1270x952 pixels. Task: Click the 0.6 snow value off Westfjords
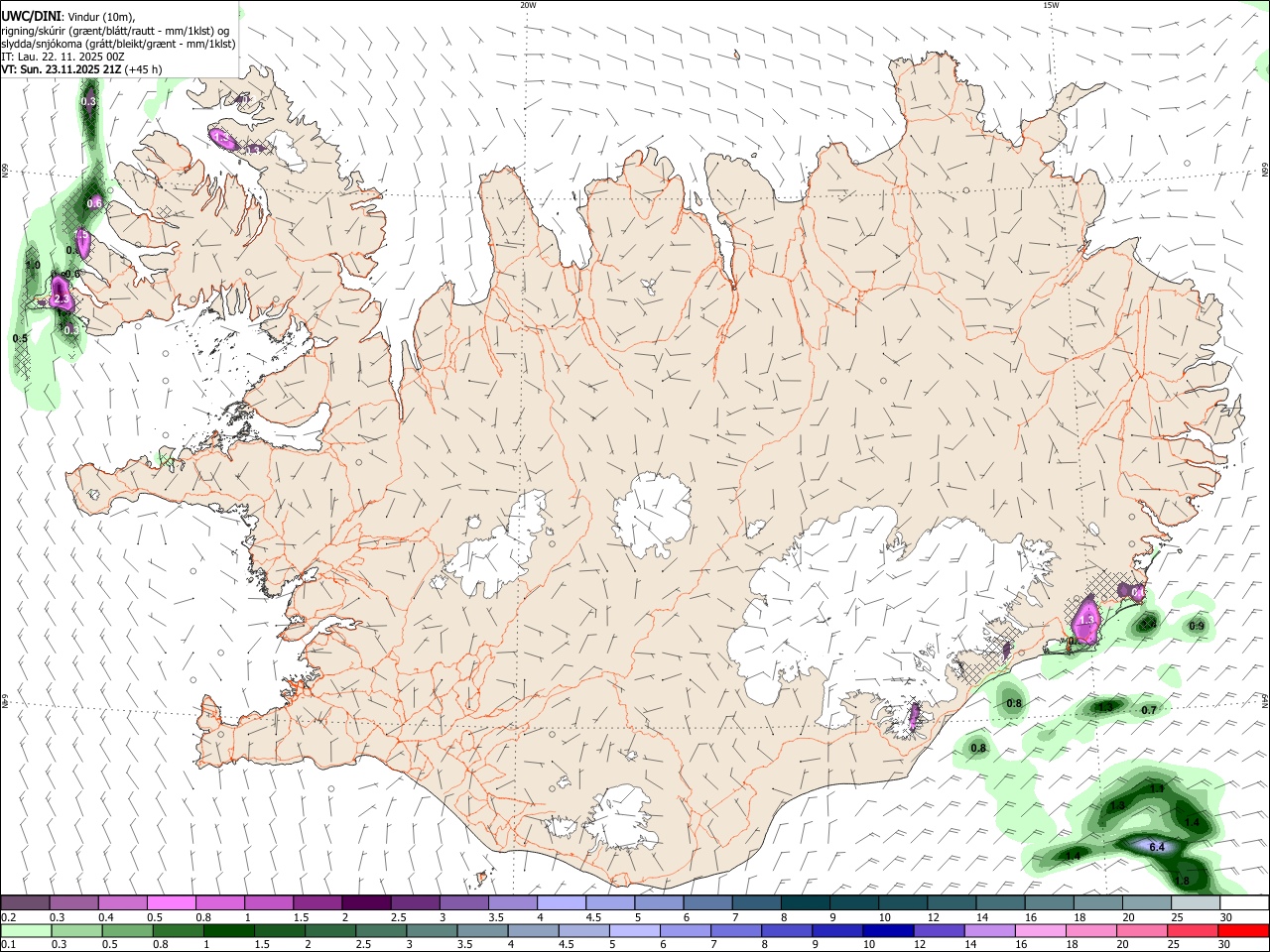click(94, 202)
